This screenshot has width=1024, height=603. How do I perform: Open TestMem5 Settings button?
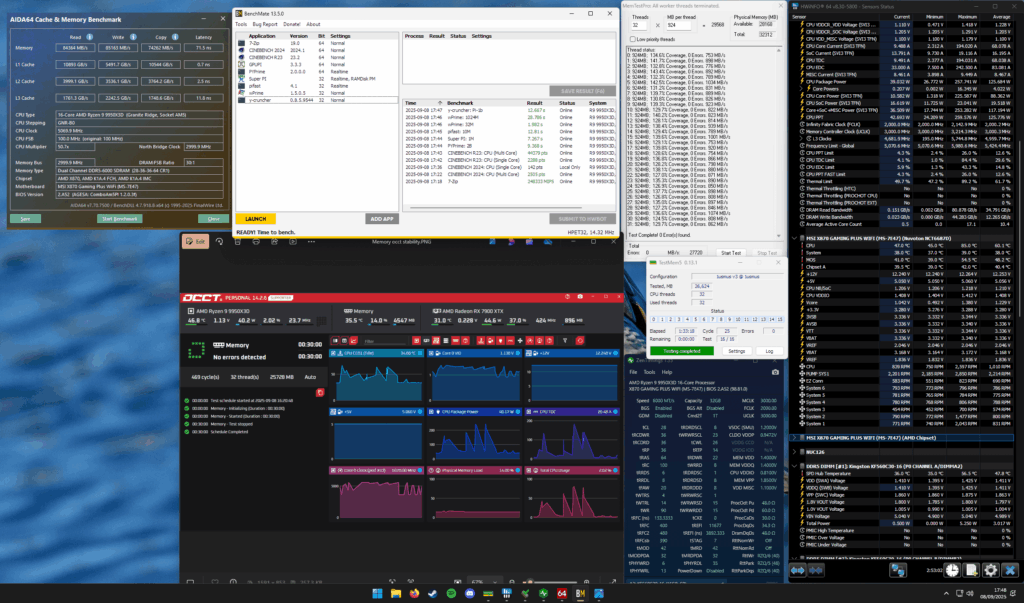click(x=736, y=351)
